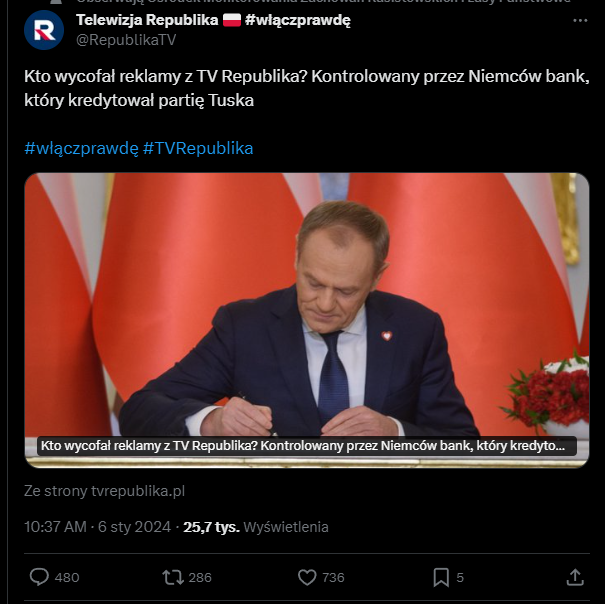Bookmark this post

(x=441, y=577)
